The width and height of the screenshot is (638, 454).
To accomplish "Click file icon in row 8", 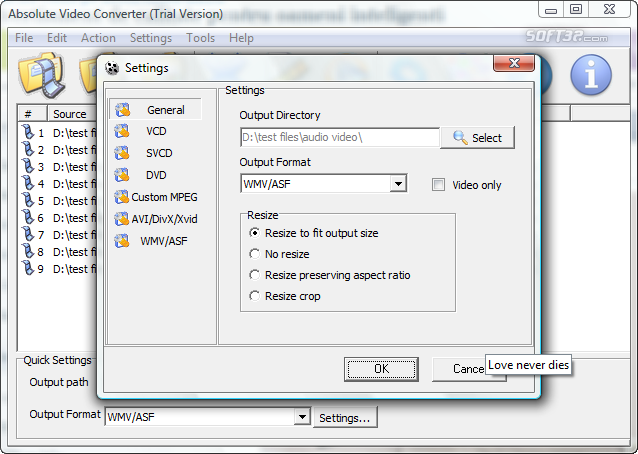I will (28, 252).
